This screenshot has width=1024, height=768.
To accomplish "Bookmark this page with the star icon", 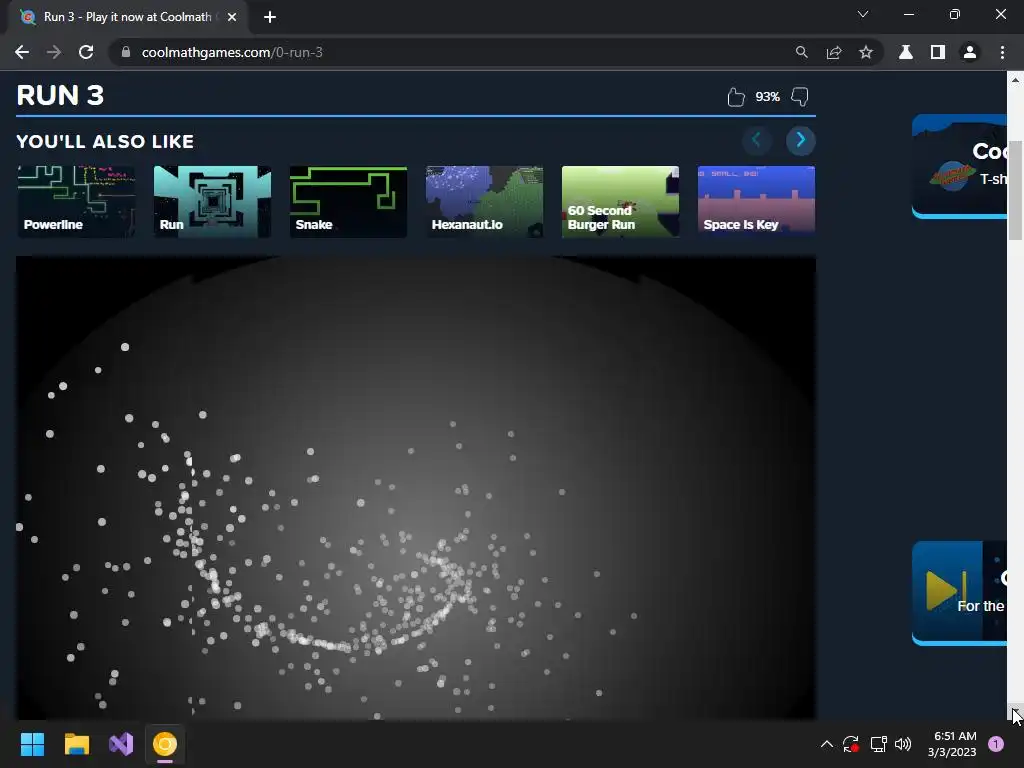I will point(866,52).
